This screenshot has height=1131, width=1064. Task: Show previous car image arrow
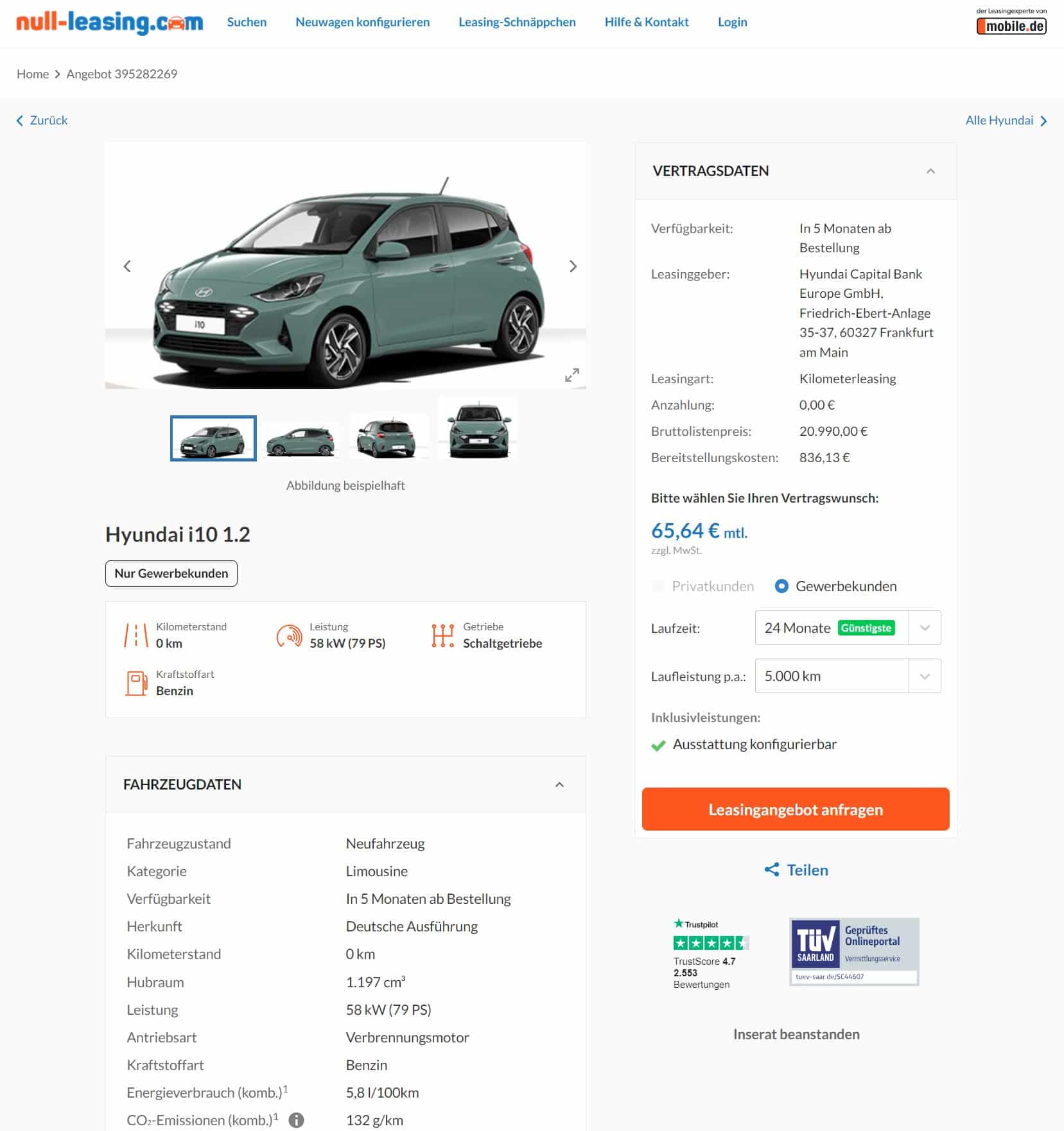click(x=127, y=266)
